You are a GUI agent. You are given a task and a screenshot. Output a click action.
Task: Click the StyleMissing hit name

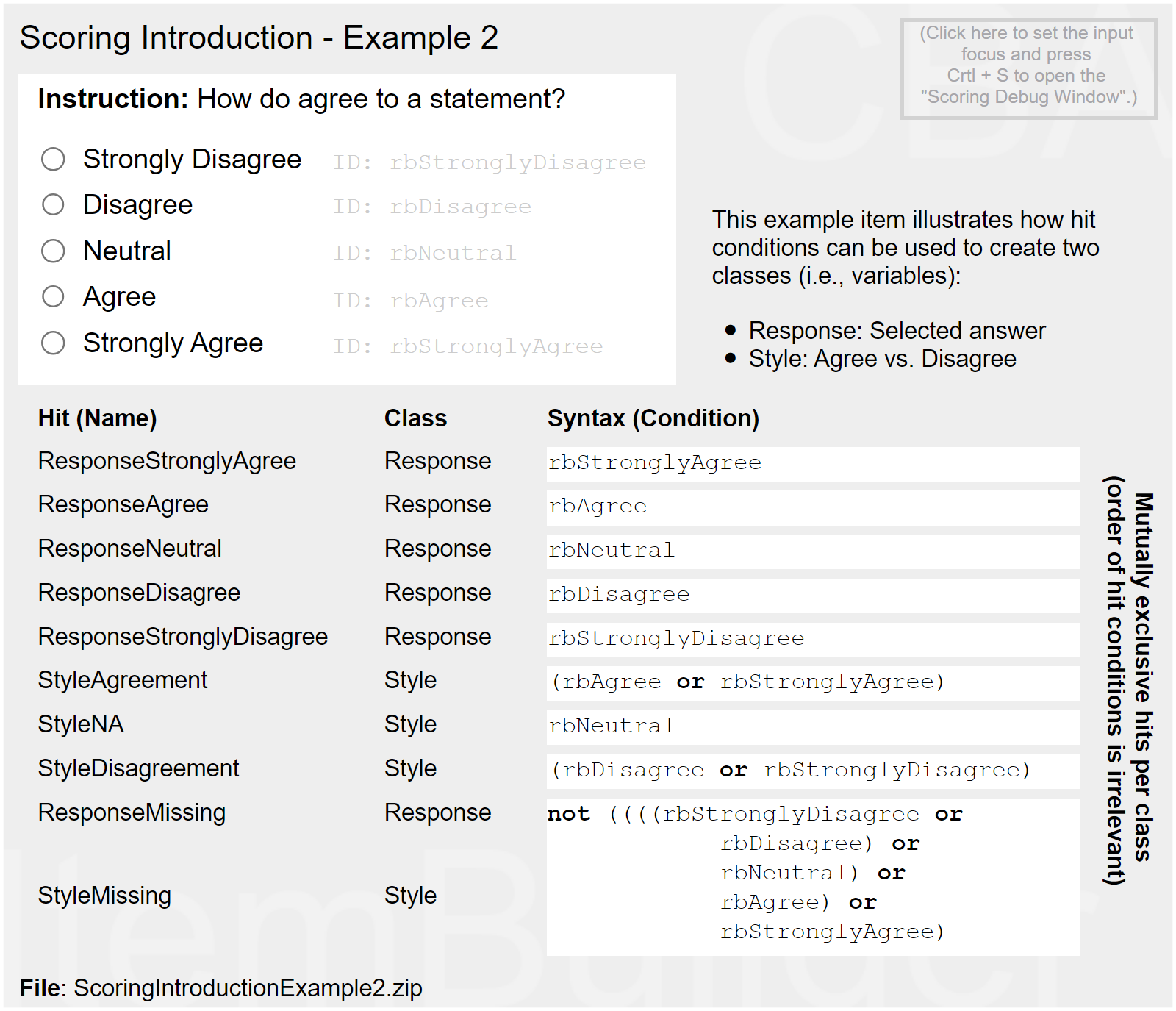point(104,896)
